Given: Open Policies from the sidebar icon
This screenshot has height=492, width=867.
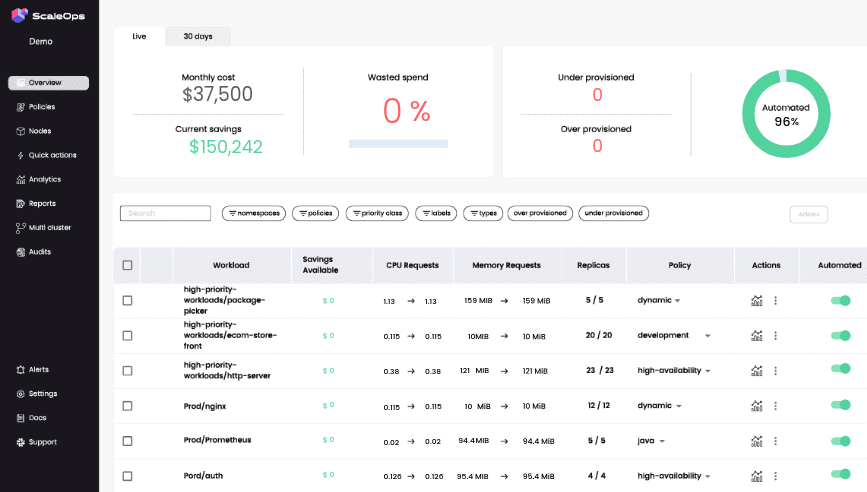Looking at the screenshot, I should click(20, 107).
